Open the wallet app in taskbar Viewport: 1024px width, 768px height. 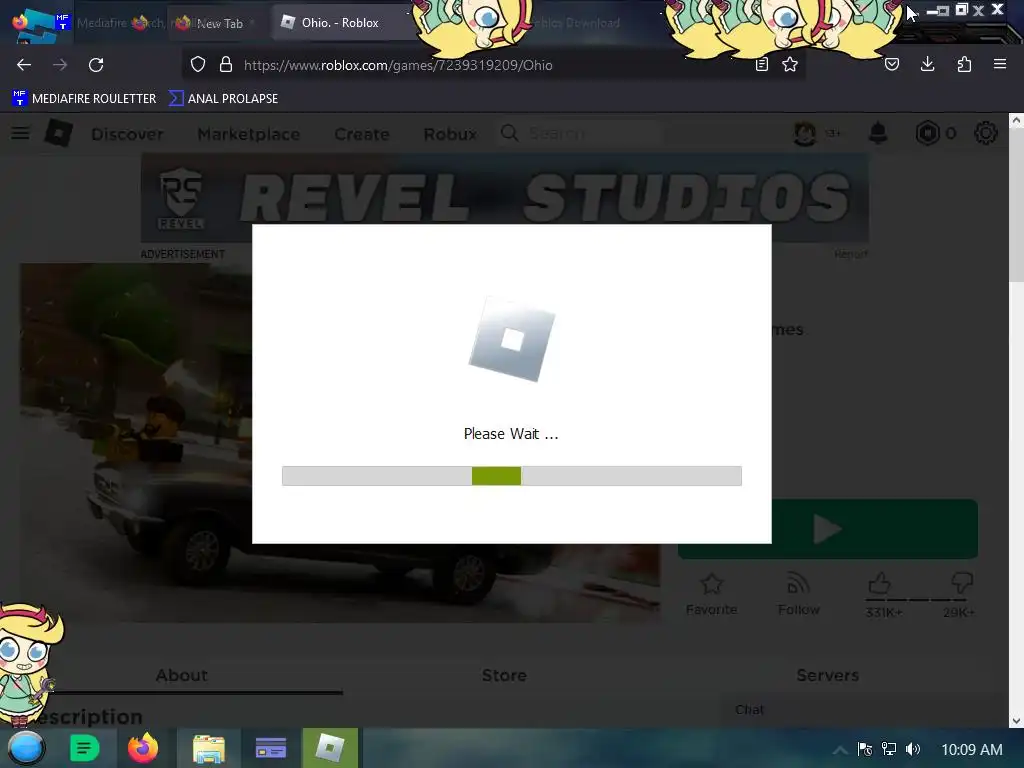click(x=270, y=748)
